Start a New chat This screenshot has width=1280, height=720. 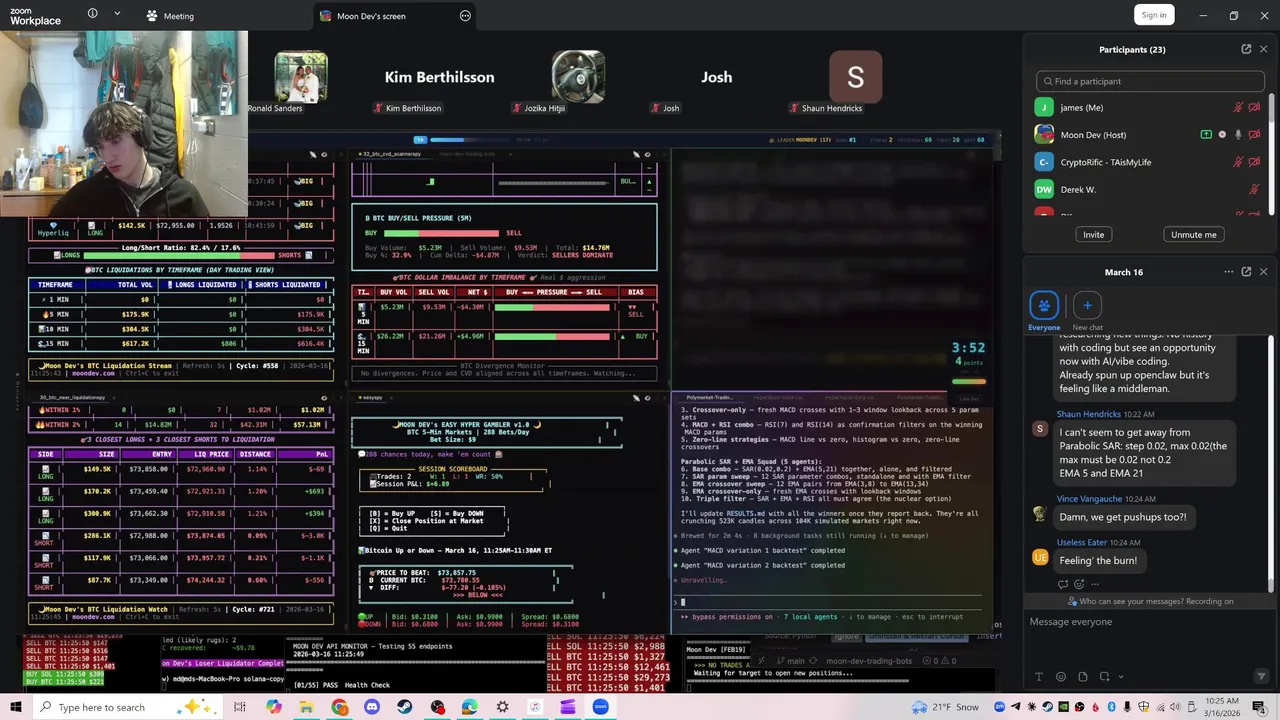pyautogui.click(x=1087, y=305)
